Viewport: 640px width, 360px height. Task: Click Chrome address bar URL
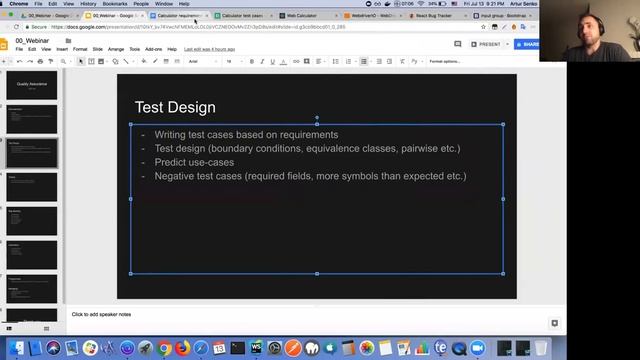coord(198,27)
